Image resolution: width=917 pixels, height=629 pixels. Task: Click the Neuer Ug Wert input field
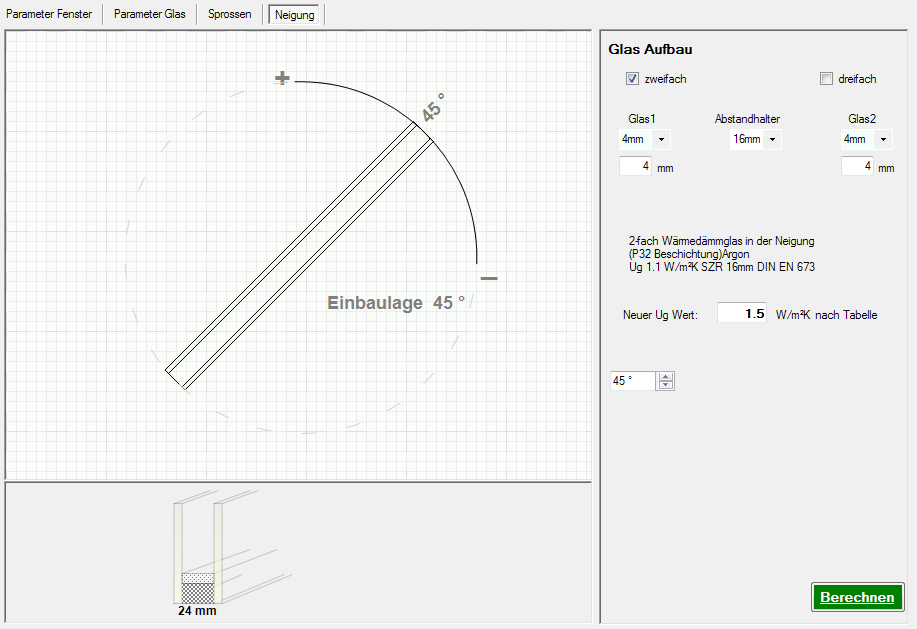point(742,314)
